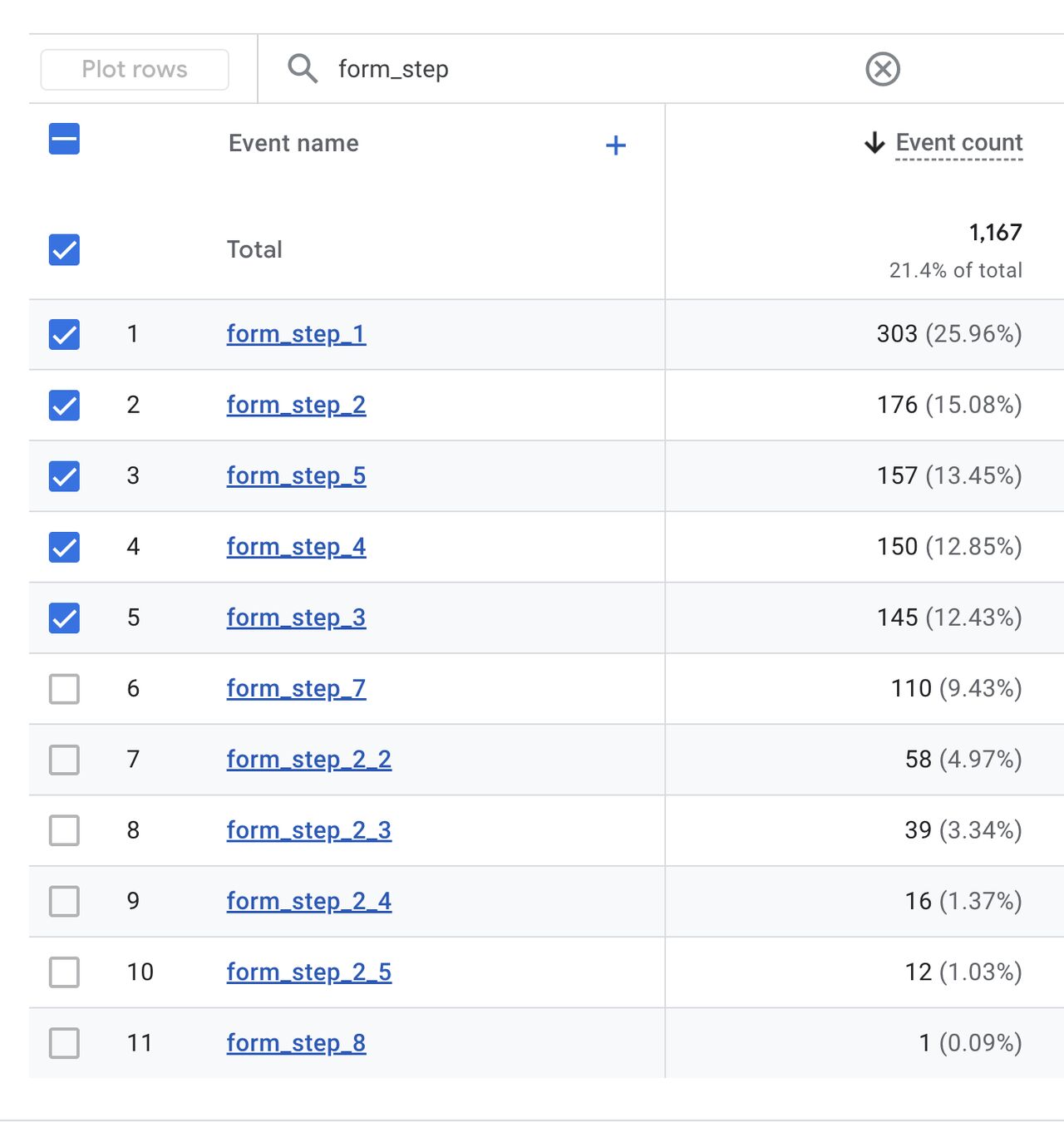
Task: Click the form_step_2_2 event link
Action: point(308,760)
